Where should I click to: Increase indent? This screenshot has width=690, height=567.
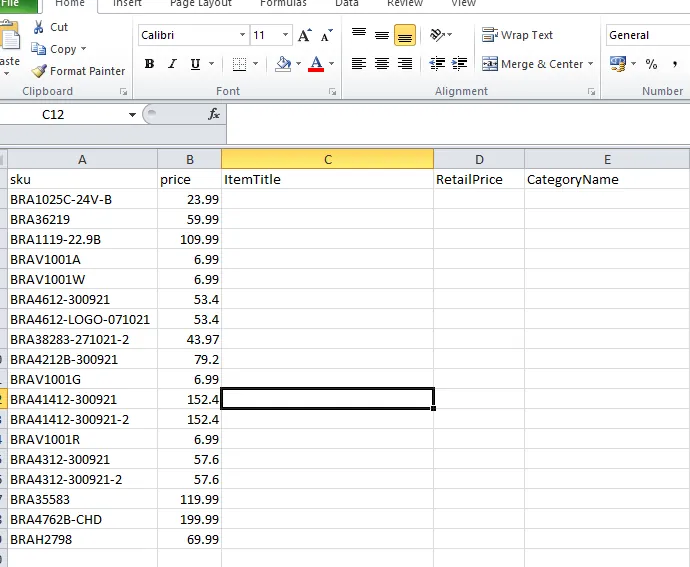459,64
